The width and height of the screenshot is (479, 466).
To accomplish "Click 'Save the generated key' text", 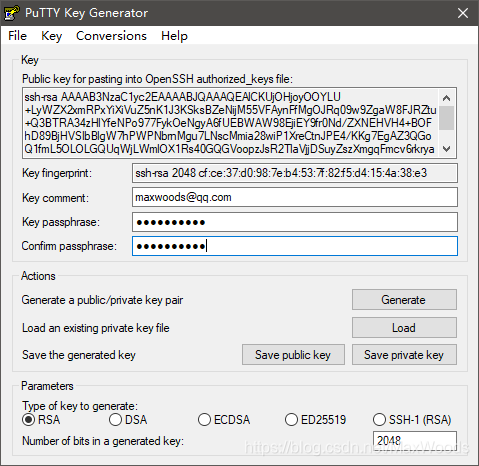I will pyautogui.click(x=79, y=355).
